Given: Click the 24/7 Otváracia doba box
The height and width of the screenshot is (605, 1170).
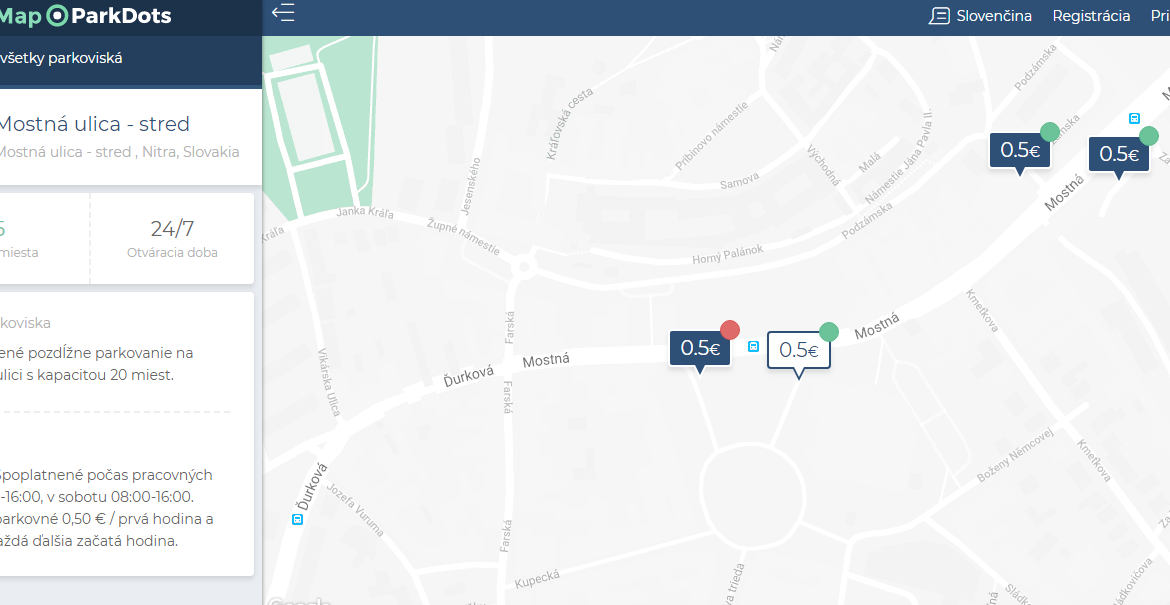Looking at the screenshot, I should pos(172,238).
